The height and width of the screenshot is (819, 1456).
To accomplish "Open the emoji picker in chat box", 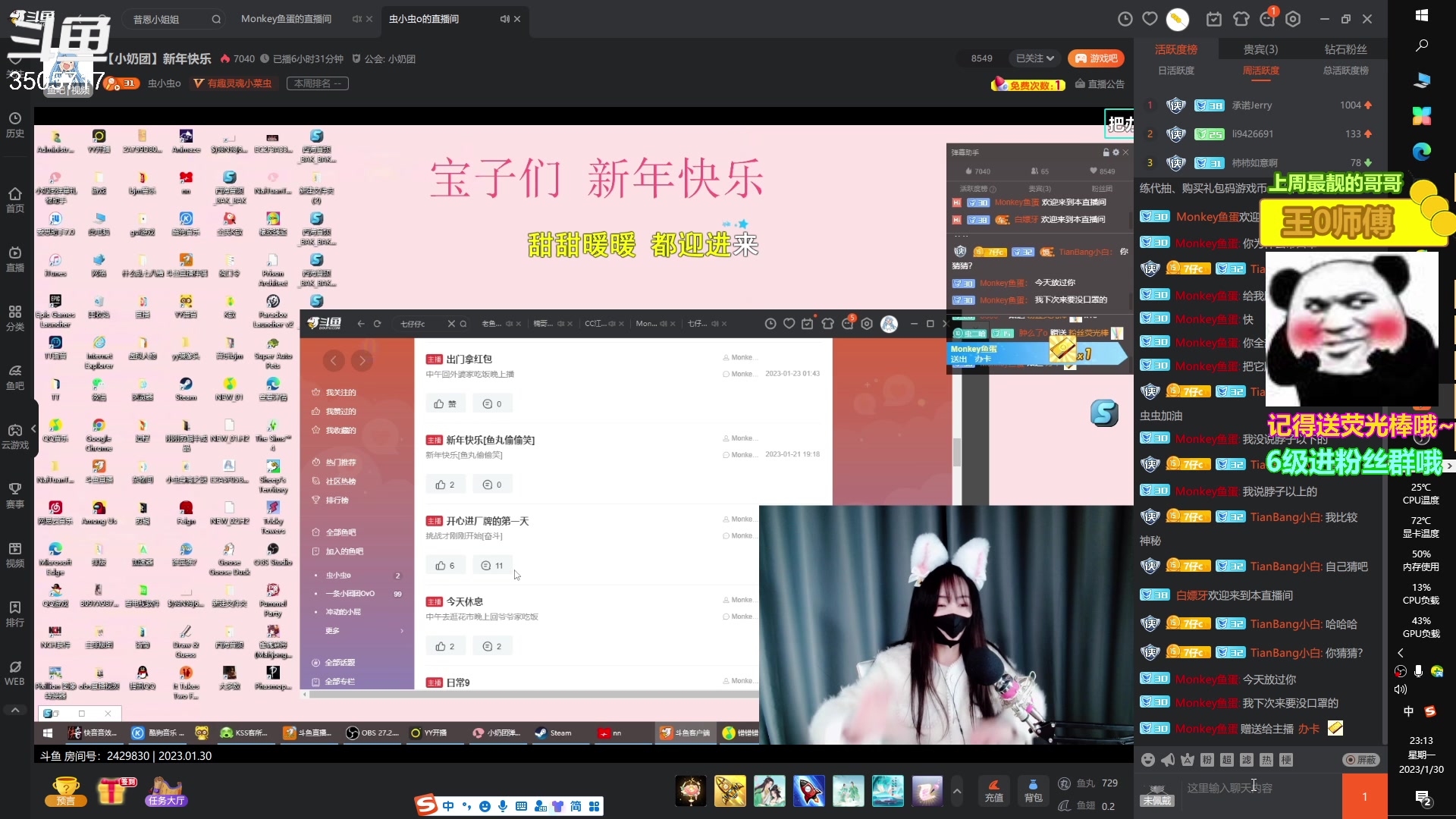I will point(1148,759).
